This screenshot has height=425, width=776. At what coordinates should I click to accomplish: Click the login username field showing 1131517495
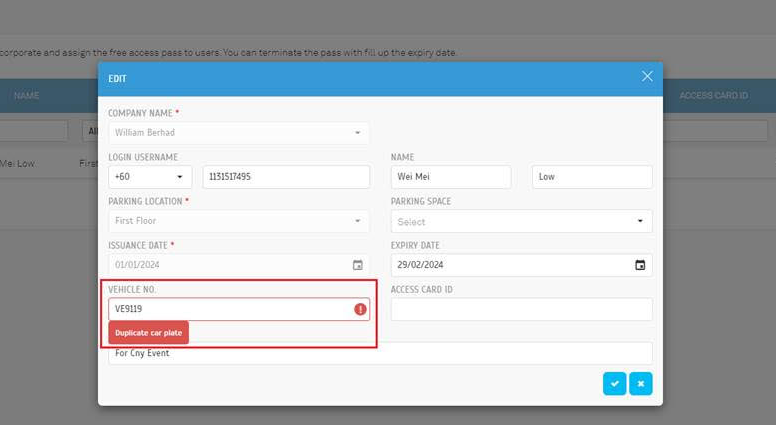pyautogui.click(x=286, y=177)
